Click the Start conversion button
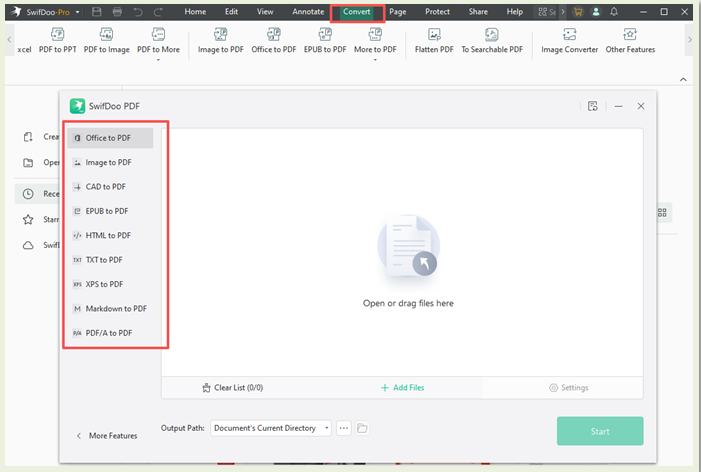The image size is (701, 472). point(600,431)
